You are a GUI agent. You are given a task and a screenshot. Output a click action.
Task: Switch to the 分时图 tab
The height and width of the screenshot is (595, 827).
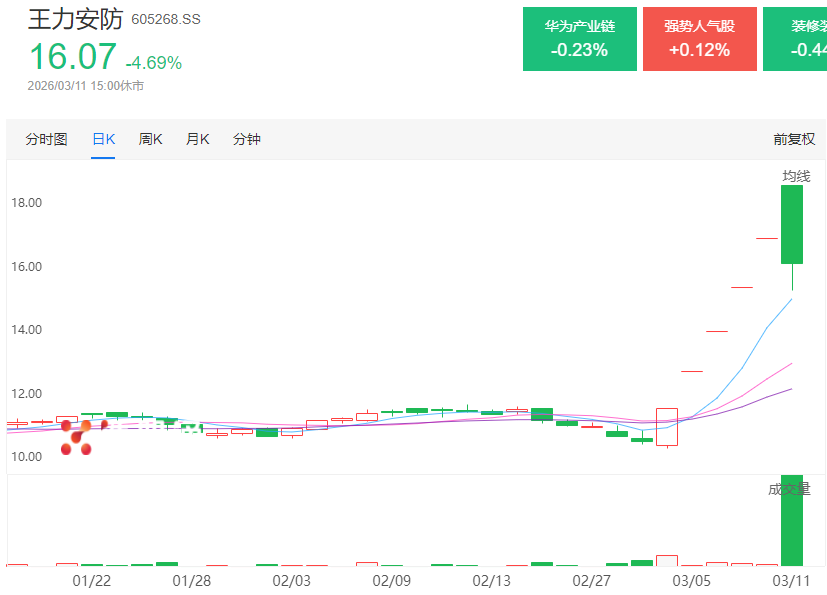[x=46, y=139]
